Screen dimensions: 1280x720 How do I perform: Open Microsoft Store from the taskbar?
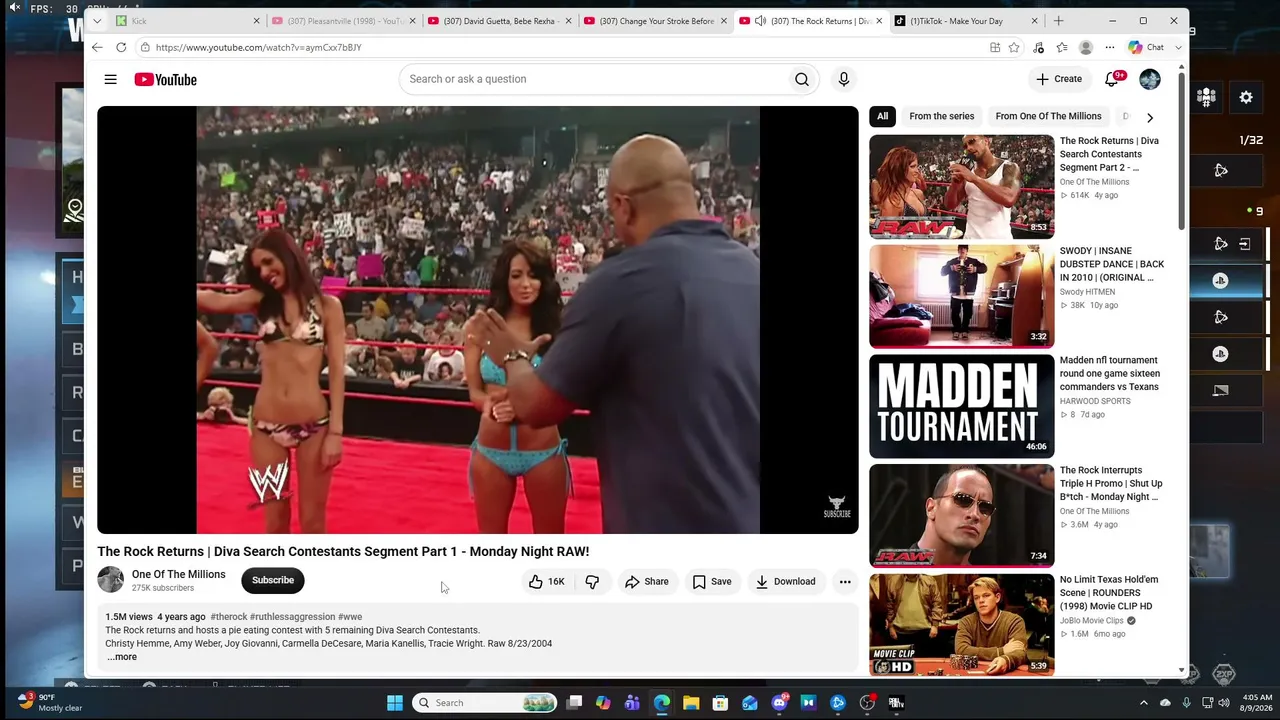[720, 703]
